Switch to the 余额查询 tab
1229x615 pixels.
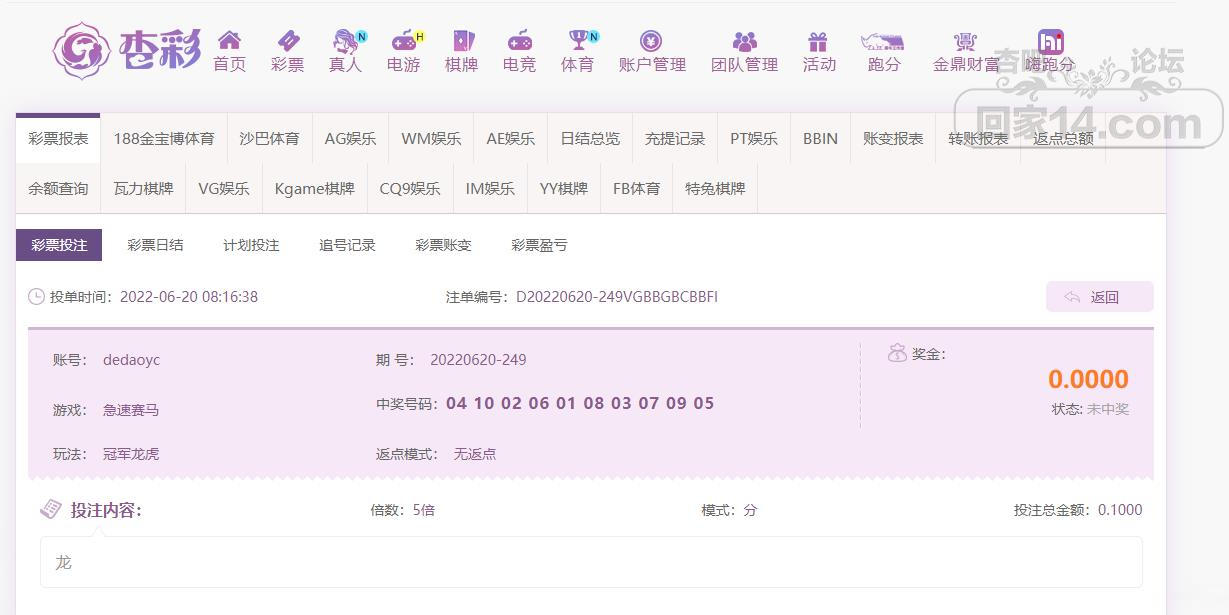pos(58,189)
